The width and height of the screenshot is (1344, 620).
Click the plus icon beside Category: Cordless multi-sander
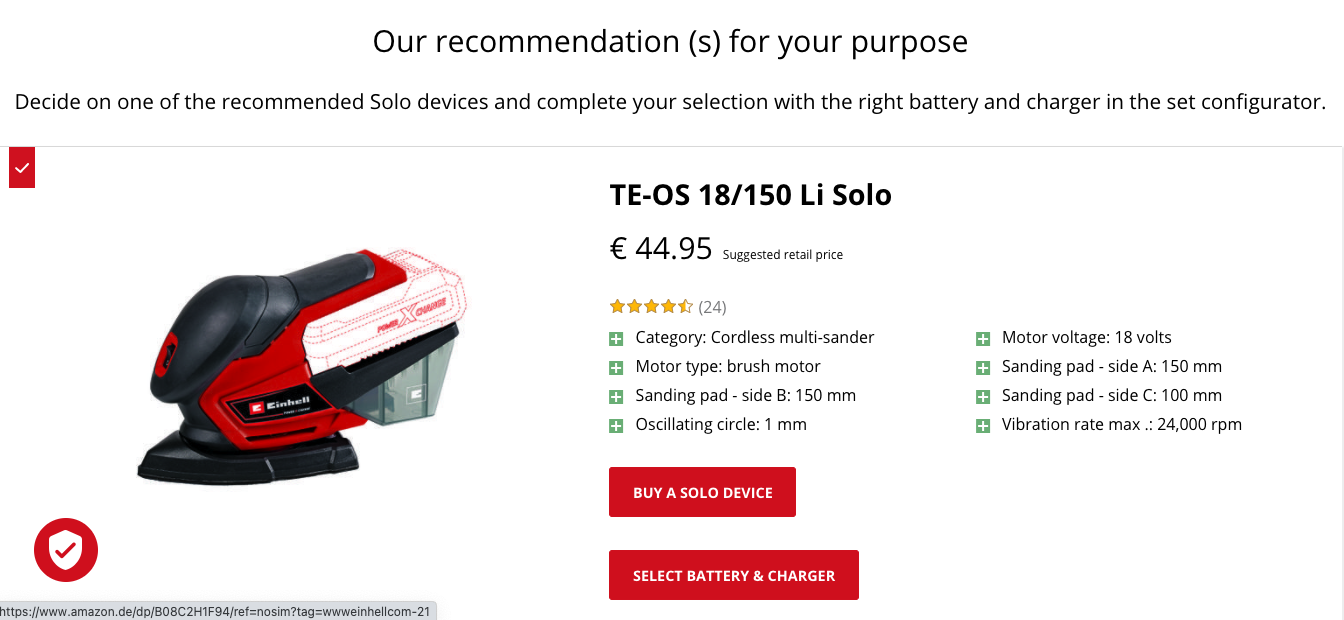click(617, 338)
